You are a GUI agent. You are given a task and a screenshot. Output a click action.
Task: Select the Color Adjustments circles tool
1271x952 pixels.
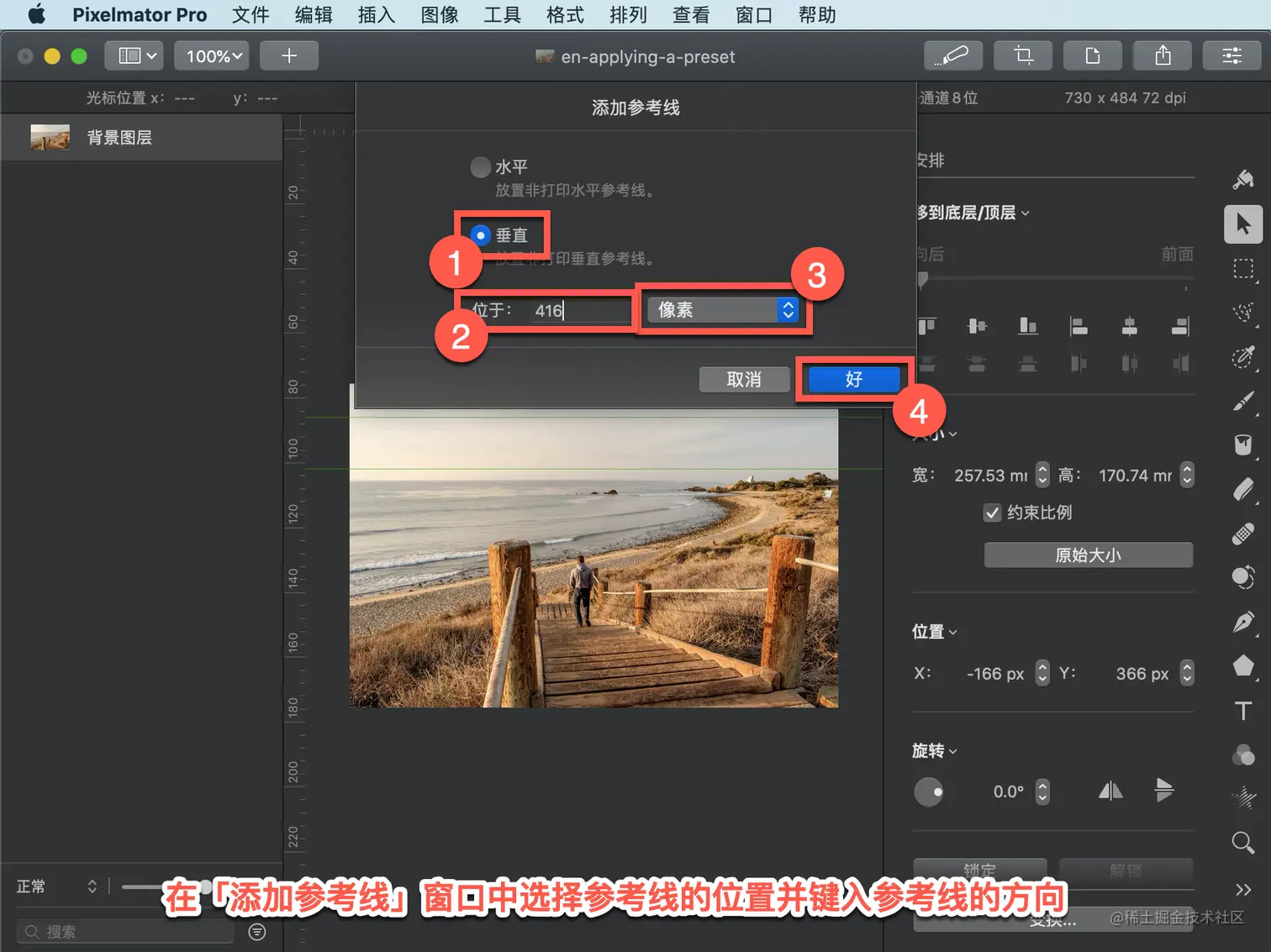(1243, 755)
